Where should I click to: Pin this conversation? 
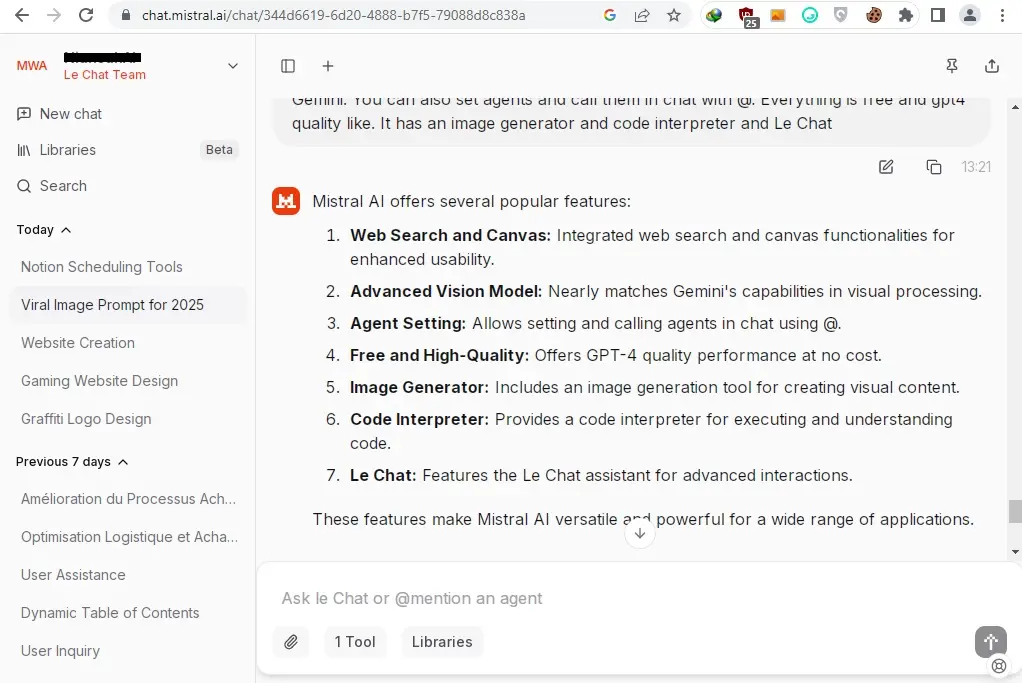pos(952,66)
